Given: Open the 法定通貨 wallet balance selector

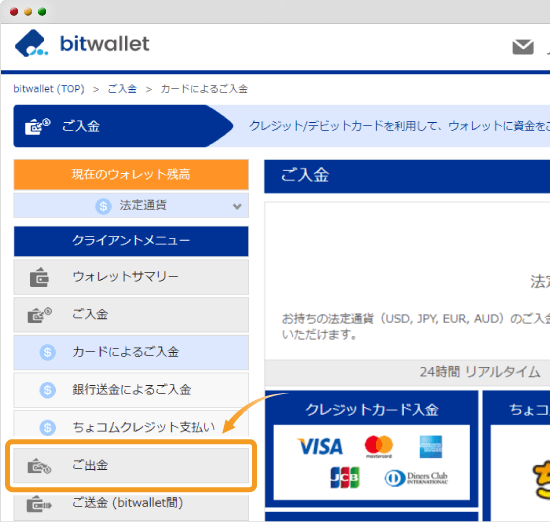Looking at the screenshot, I should pyautogui.click(x=131, y=205).
